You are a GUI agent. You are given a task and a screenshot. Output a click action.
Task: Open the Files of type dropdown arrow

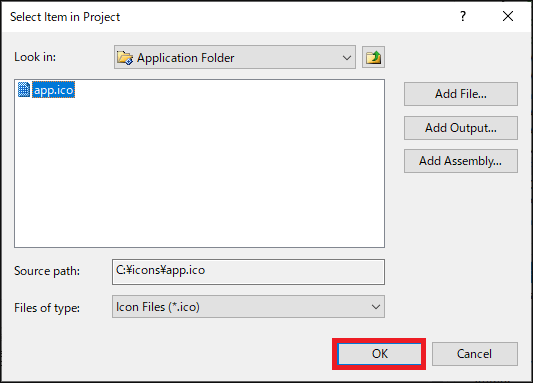point(376,307)
